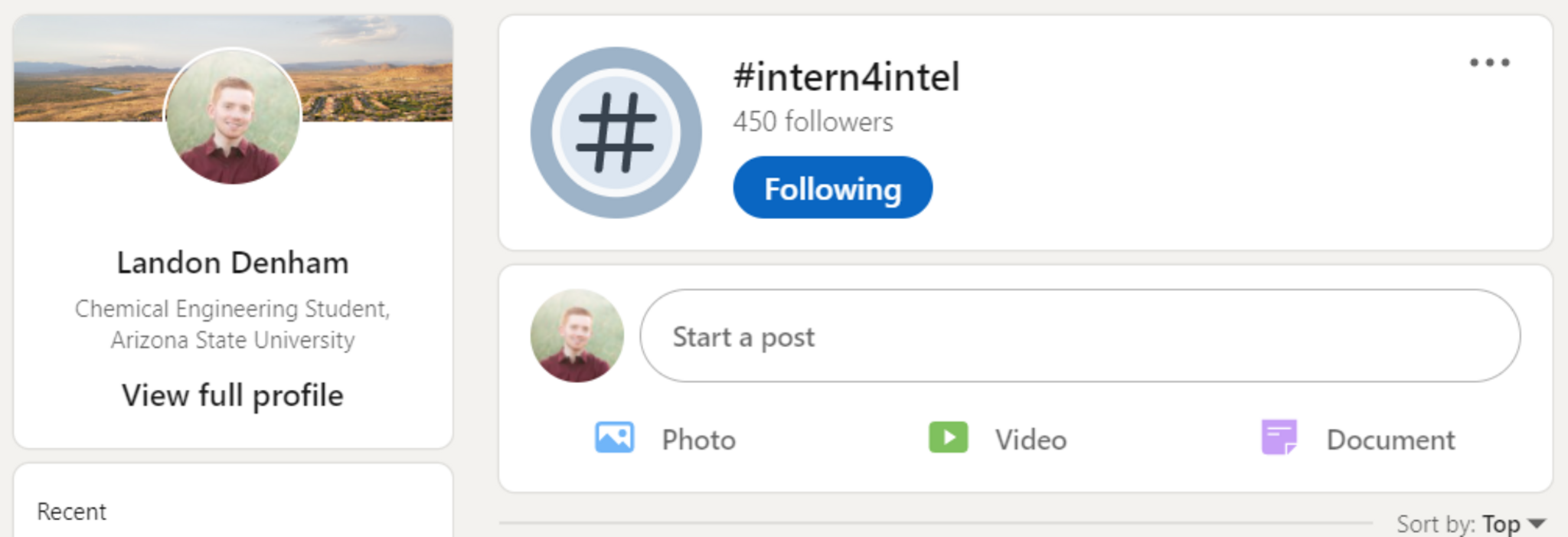
Task: Click the Landon Denham name
Action: [233, 263]
